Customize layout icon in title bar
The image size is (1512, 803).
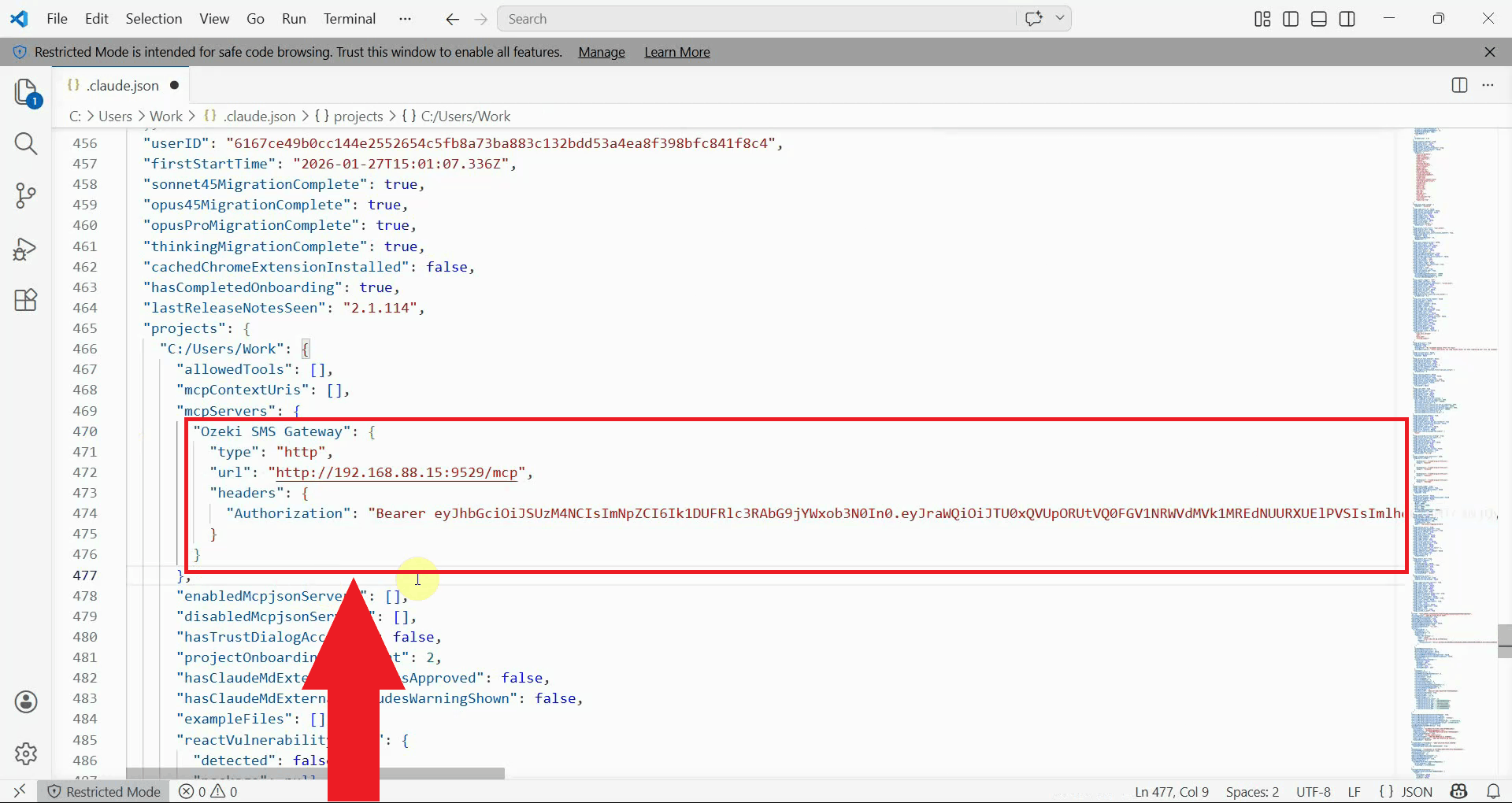(1262, 19)
